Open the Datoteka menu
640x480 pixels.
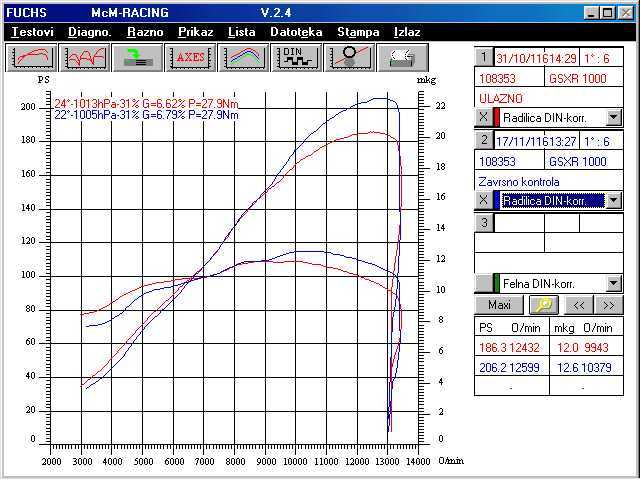click(x=296, y=32)
